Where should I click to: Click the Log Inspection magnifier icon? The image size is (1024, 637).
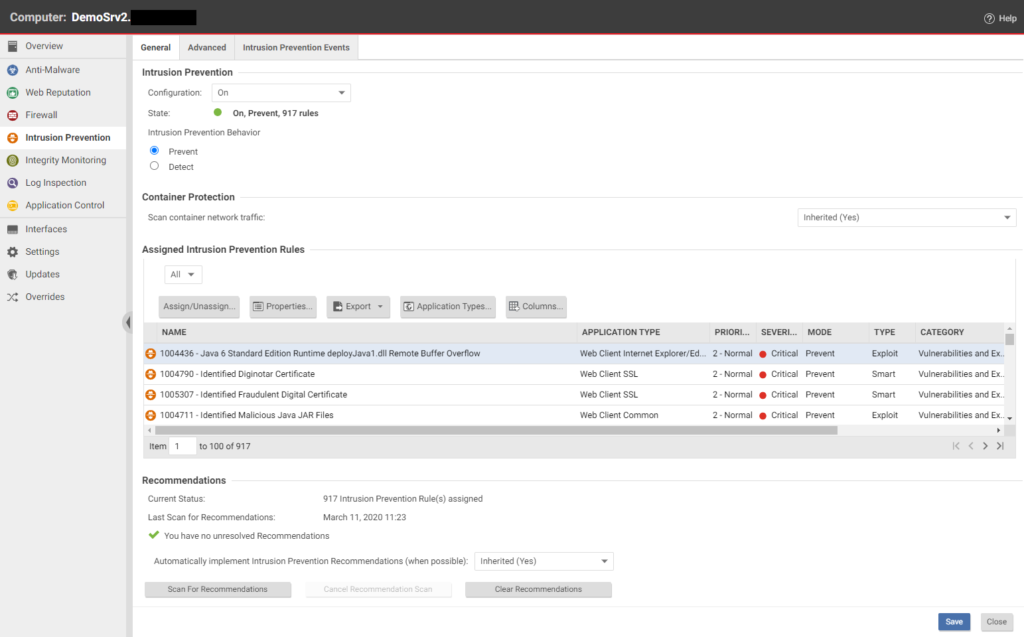[12, 183]
